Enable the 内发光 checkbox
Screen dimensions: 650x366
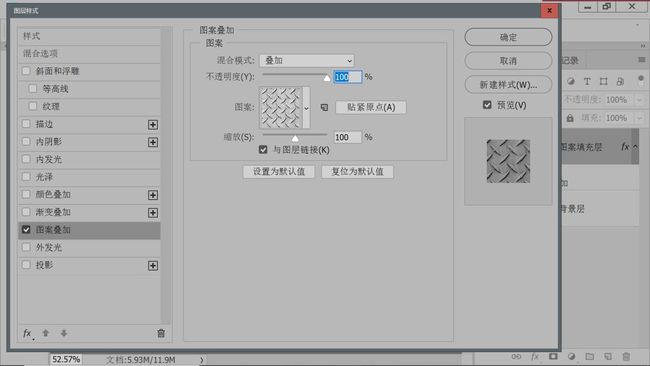[x=26, y=159]
